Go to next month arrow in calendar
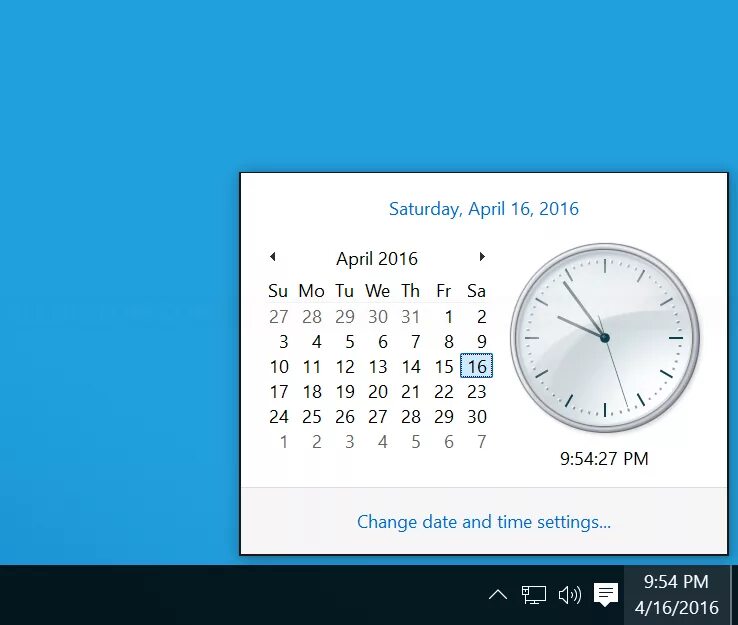Viewport: 738px width, 625px height. pos(482,256)
